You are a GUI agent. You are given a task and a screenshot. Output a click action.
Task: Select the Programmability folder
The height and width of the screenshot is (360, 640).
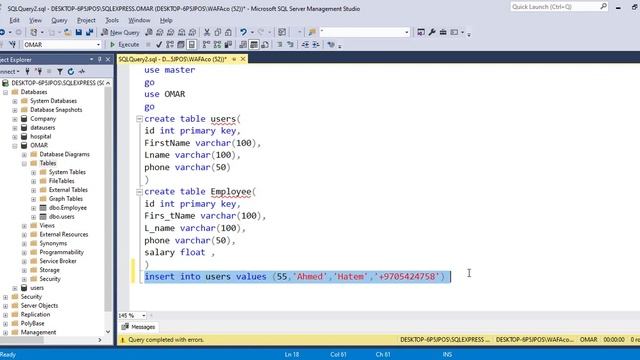pos(61,252)
